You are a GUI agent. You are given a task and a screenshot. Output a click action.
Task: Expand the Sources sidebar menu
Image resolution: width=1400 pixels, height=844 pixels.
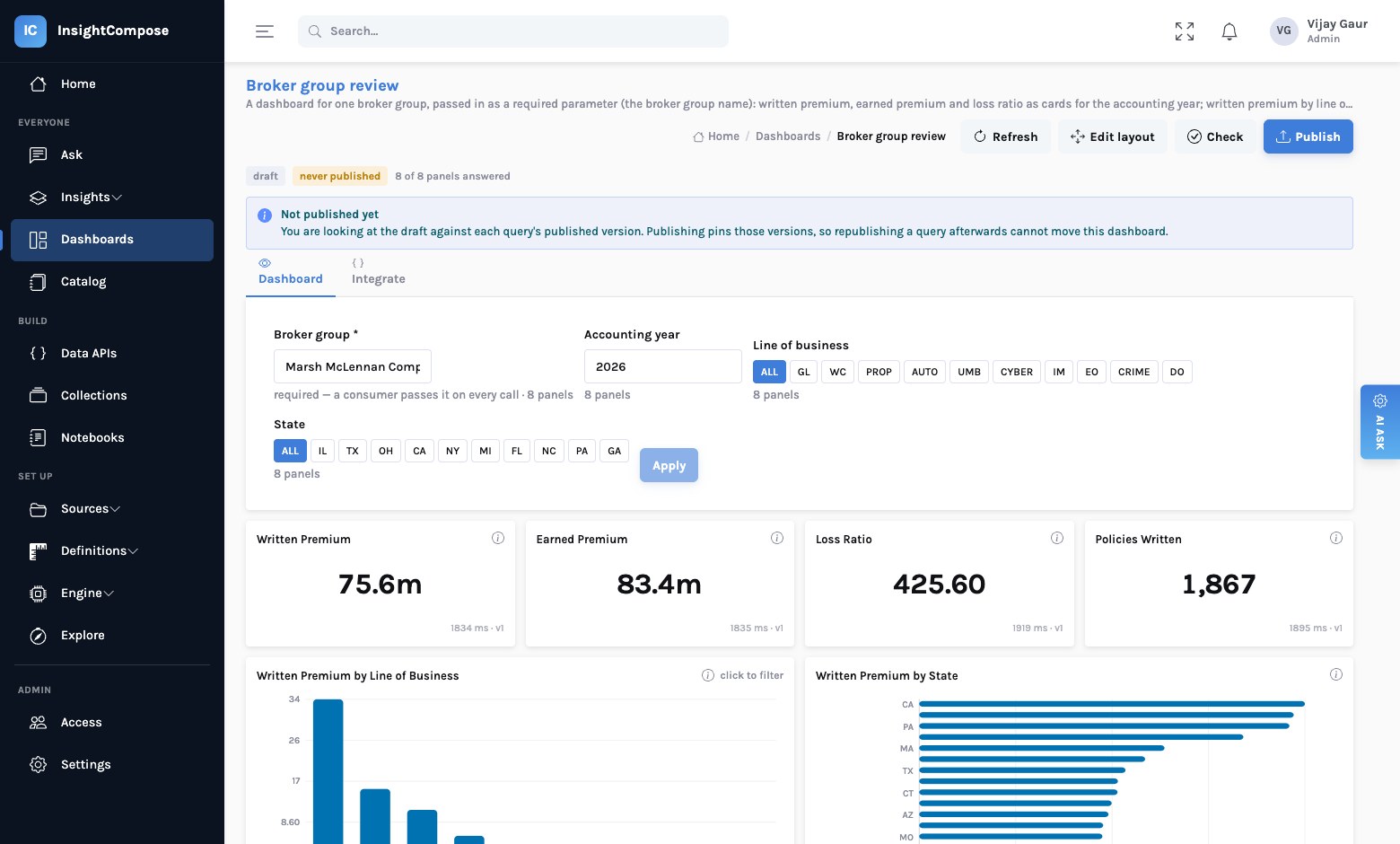[112, 508]
